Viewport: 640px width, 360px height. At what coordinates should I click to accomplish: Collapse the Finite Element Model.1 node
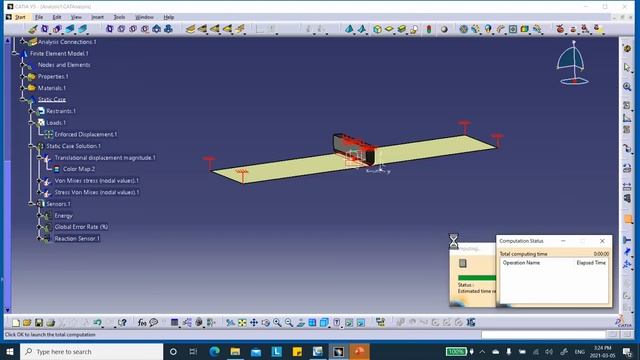[15, 53]
